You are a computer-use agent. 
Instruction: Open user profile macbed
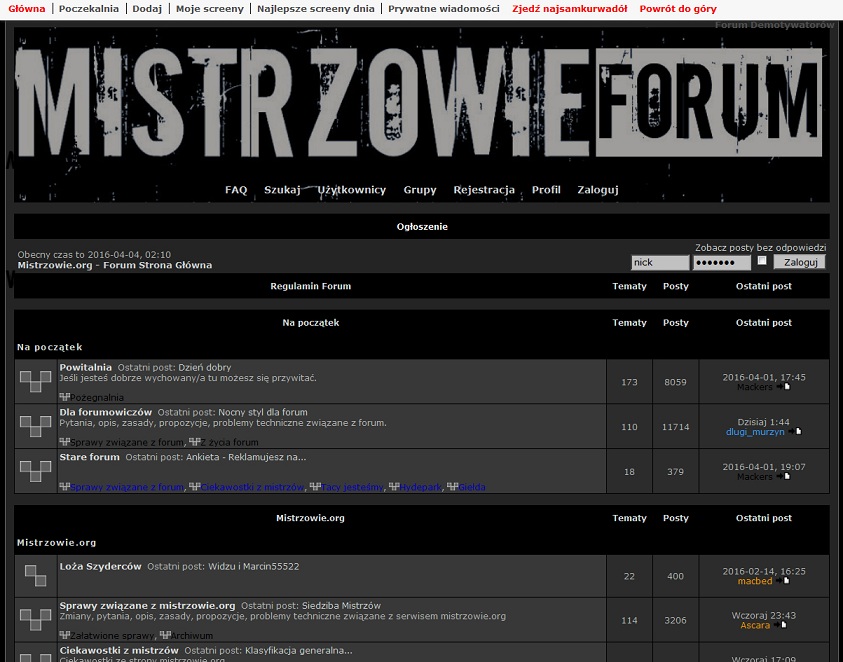pyautogui.click(x=755, y=581)
